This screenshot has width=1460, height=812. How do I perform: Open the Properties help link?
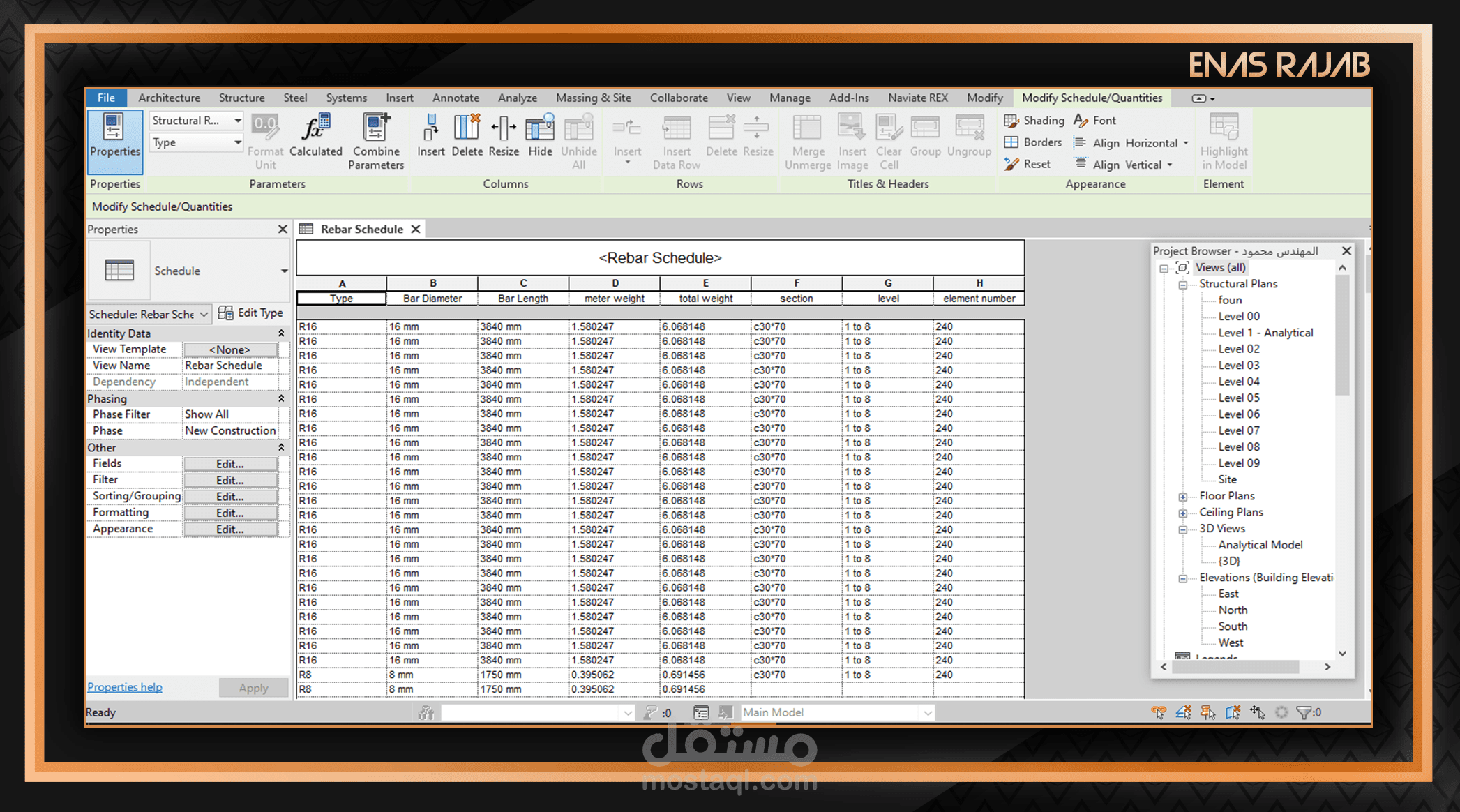pos(125,687)
